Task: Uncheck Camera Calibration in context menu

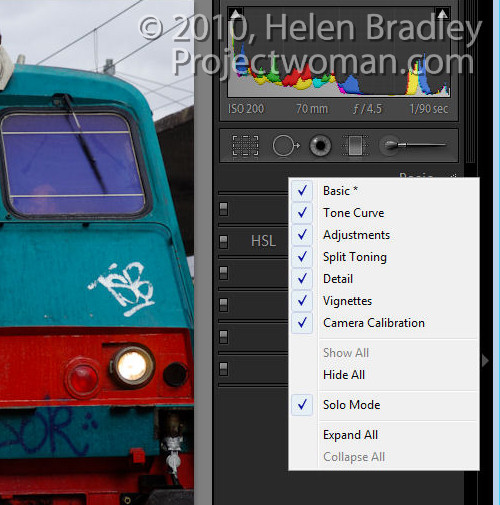Action: coord(384,323)
